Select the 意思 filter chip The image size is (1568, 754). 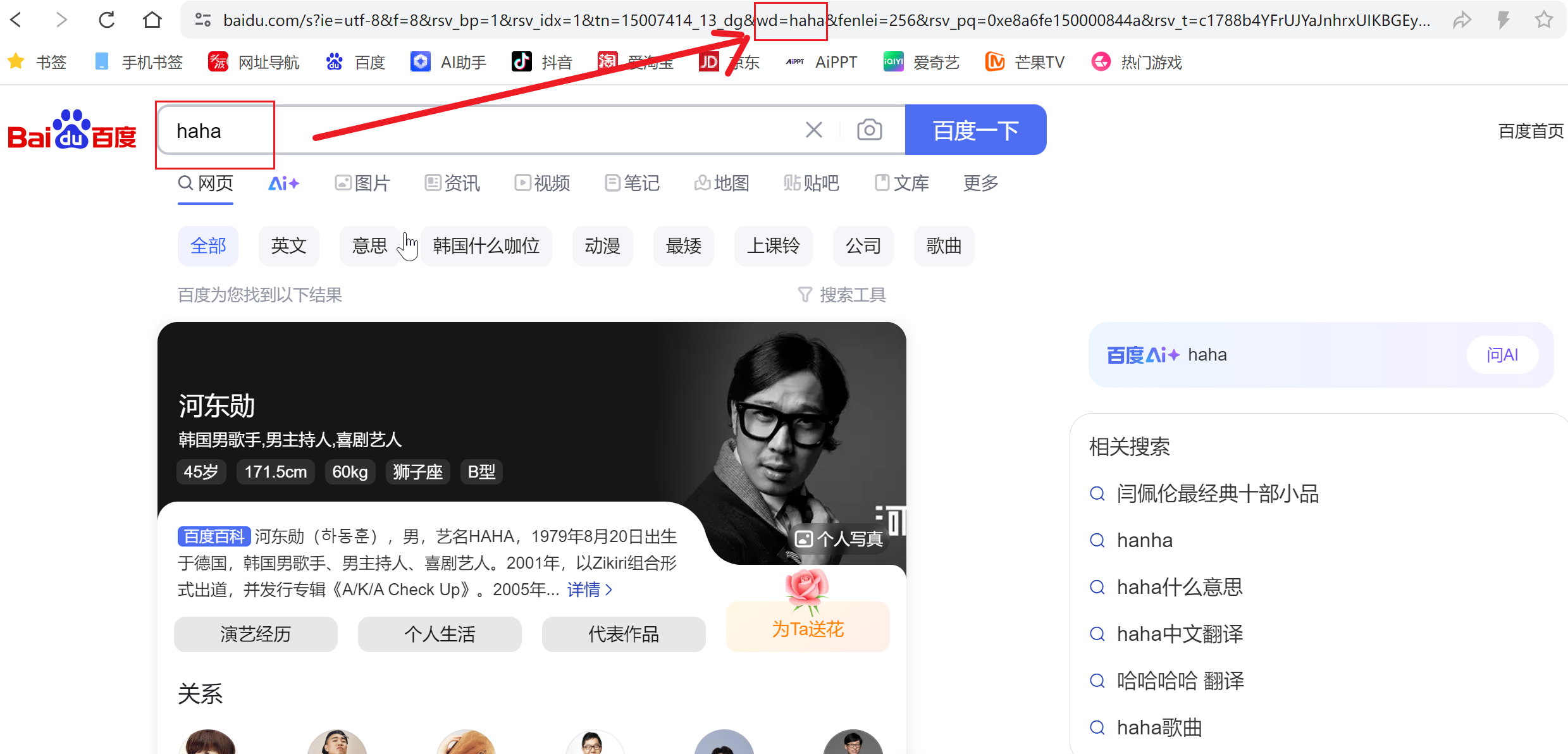tap(370, 245)
